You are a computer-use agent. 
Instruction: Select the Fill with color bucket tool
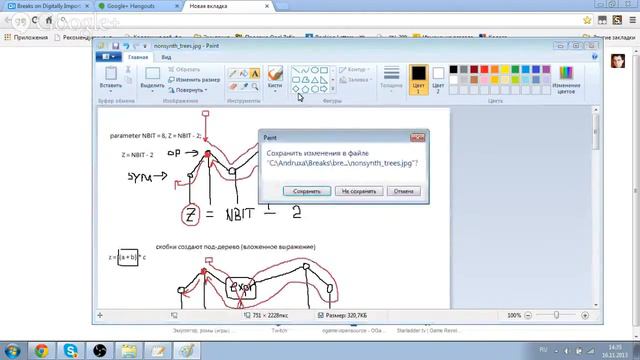click(x=244, y=74)
